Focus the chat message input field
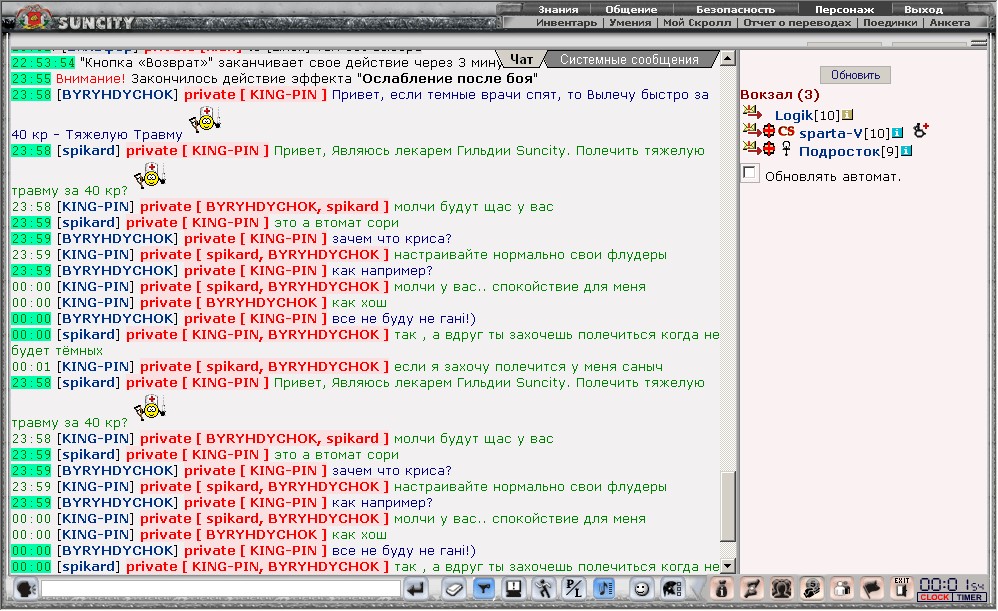The height and width of the screenshot is (611, 998). (221, 589)
